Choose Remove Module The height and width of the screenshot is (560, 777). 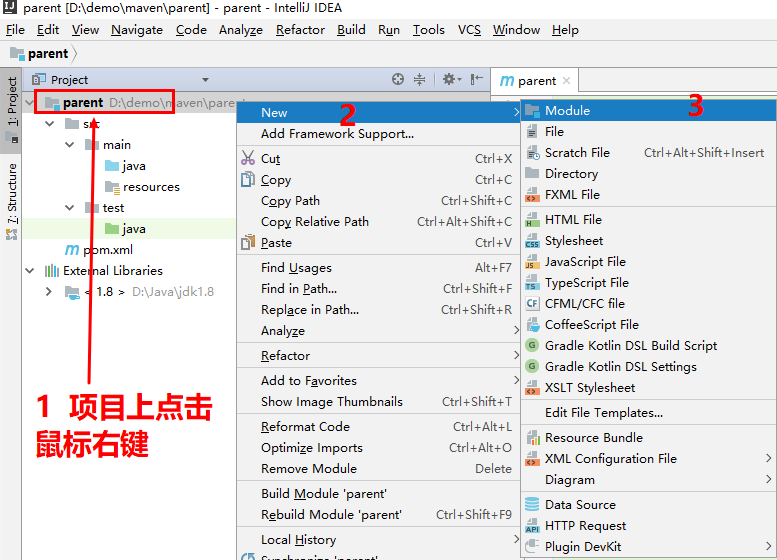[x=378, y=468]
